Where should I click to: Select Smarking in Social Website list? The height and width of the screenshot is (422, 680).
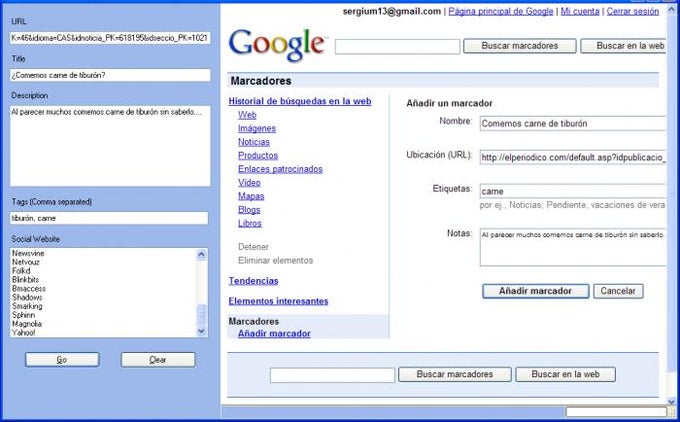(27, 306)
